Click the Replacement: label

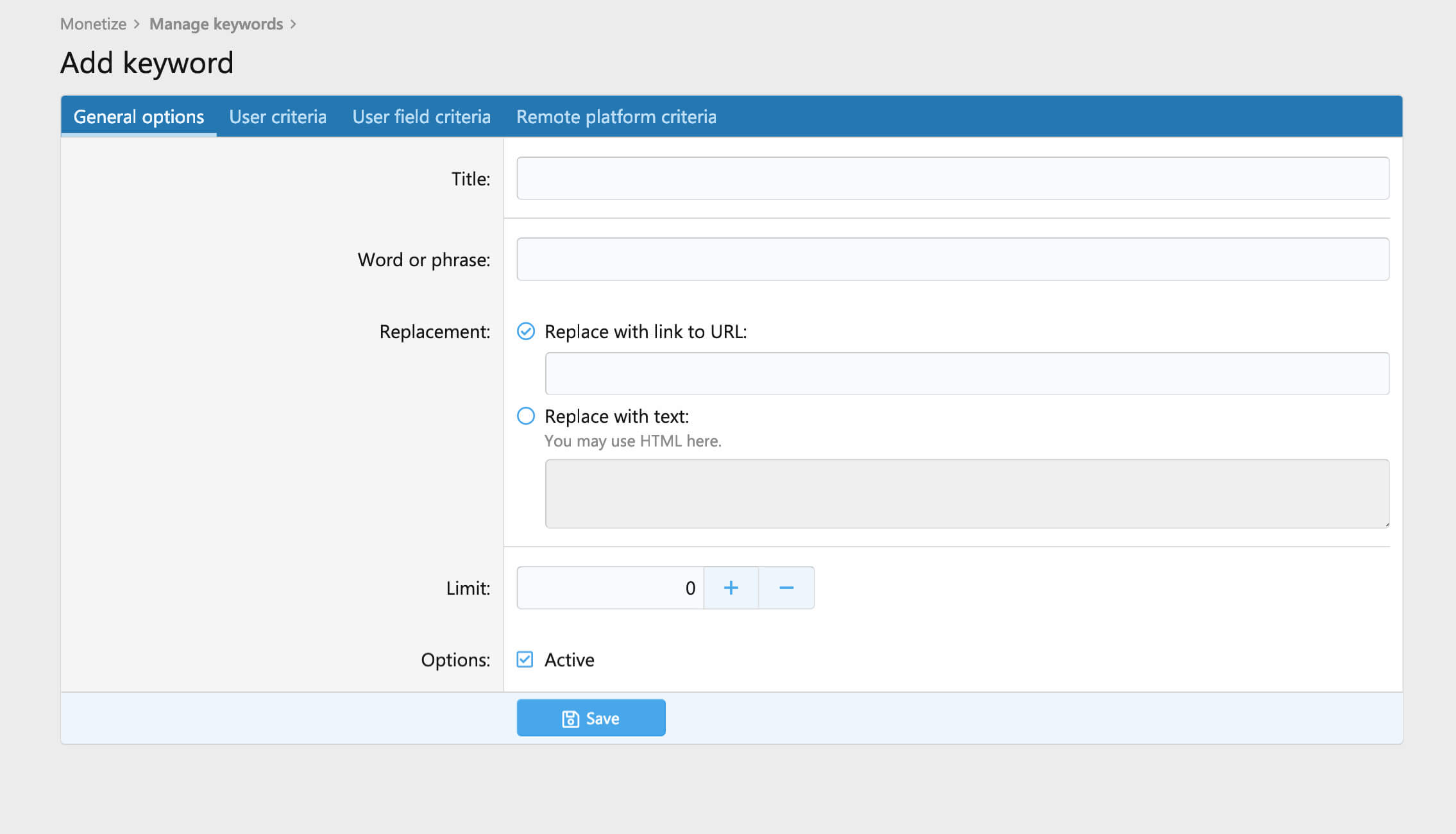(x=435, y=332)
